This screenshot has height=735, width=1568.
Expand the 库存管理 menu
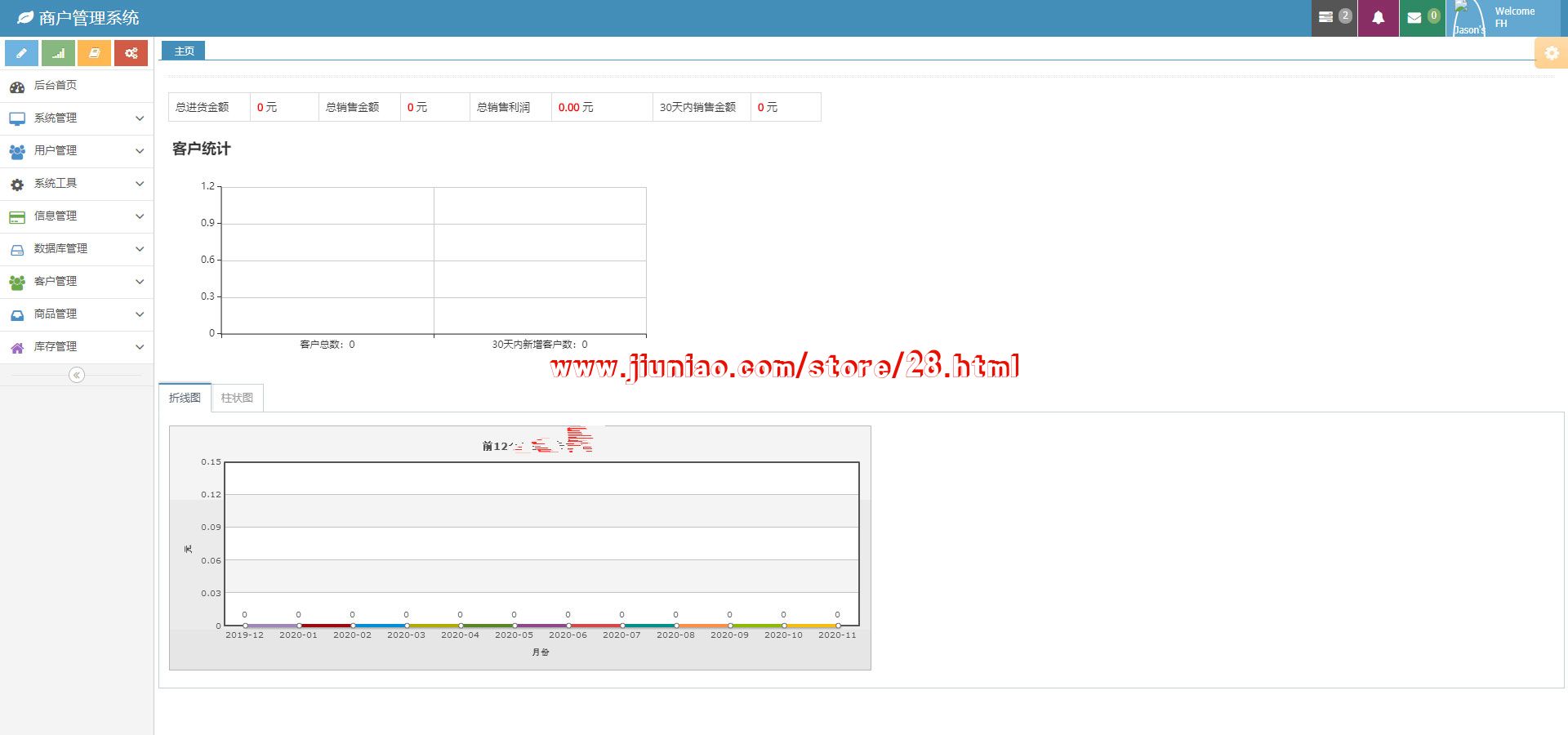76,347
